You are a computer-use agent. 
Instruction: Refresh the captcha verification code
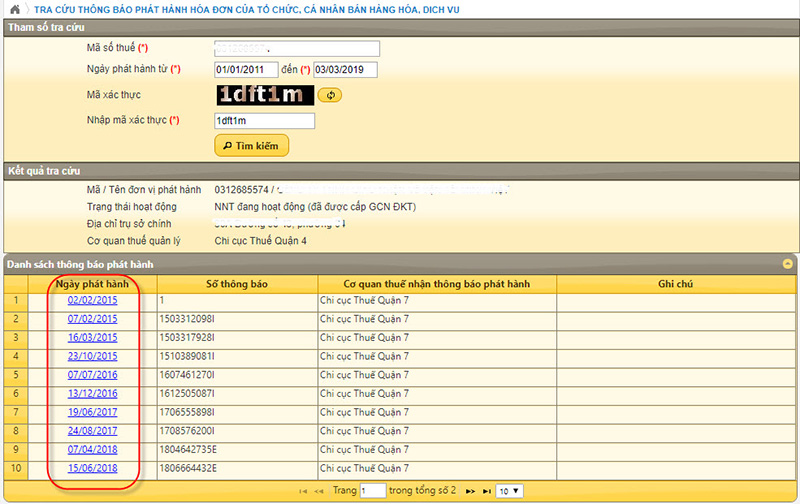click(x=333, y=95)
